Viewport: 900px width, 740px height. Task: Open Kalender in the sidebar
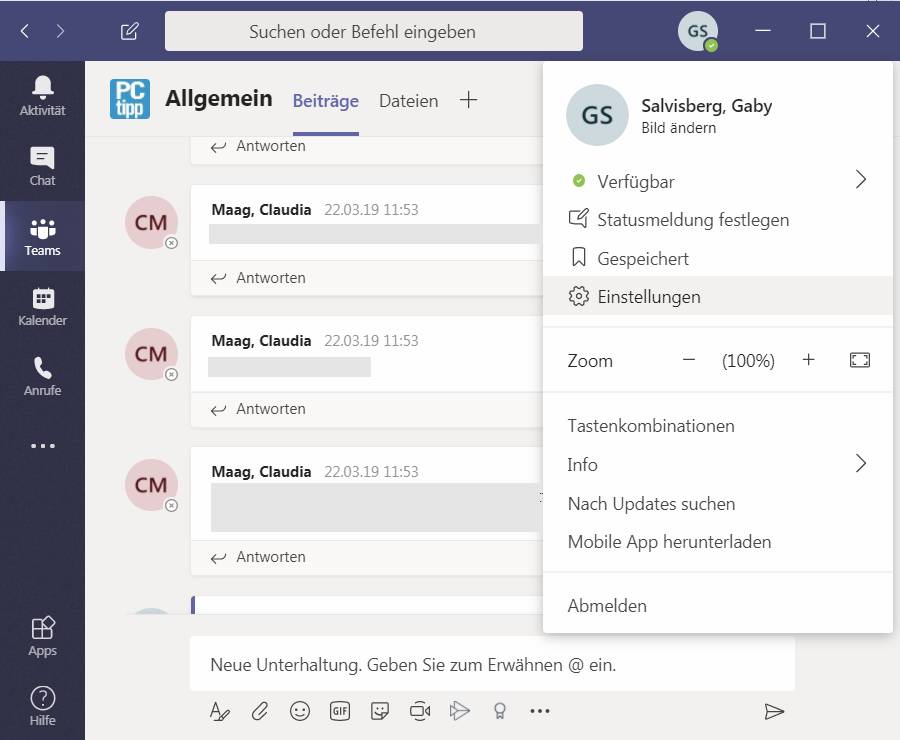tap(42, 306)
